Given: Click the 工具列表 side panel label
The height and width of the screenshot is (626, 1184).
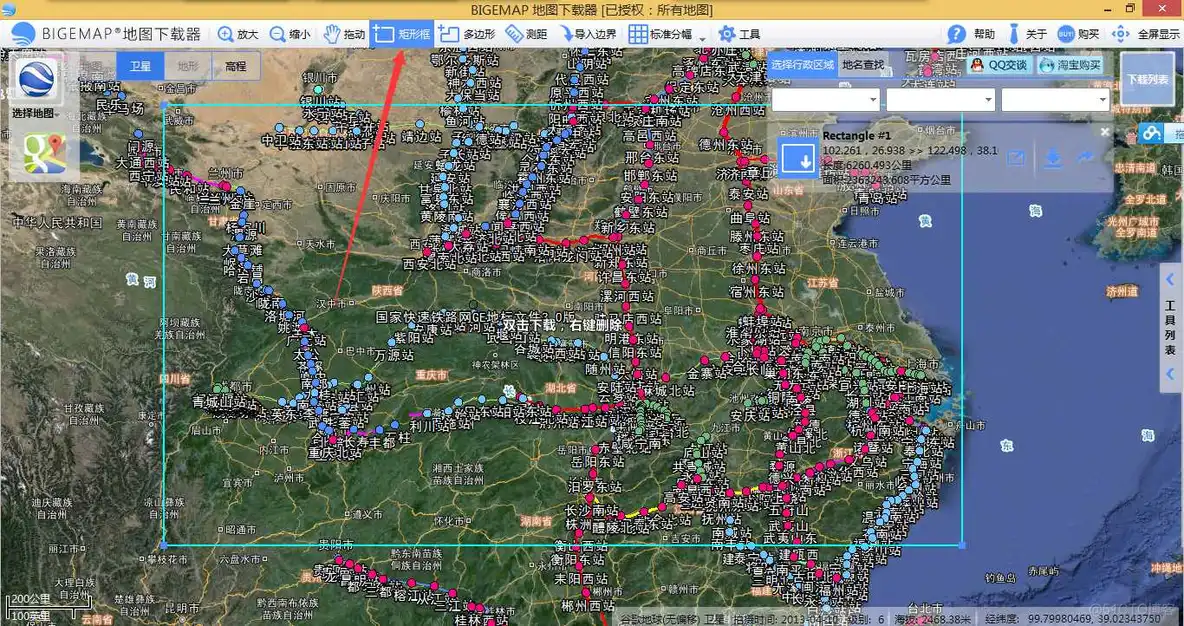Looking at the screenshot, I should [1170, 327].
